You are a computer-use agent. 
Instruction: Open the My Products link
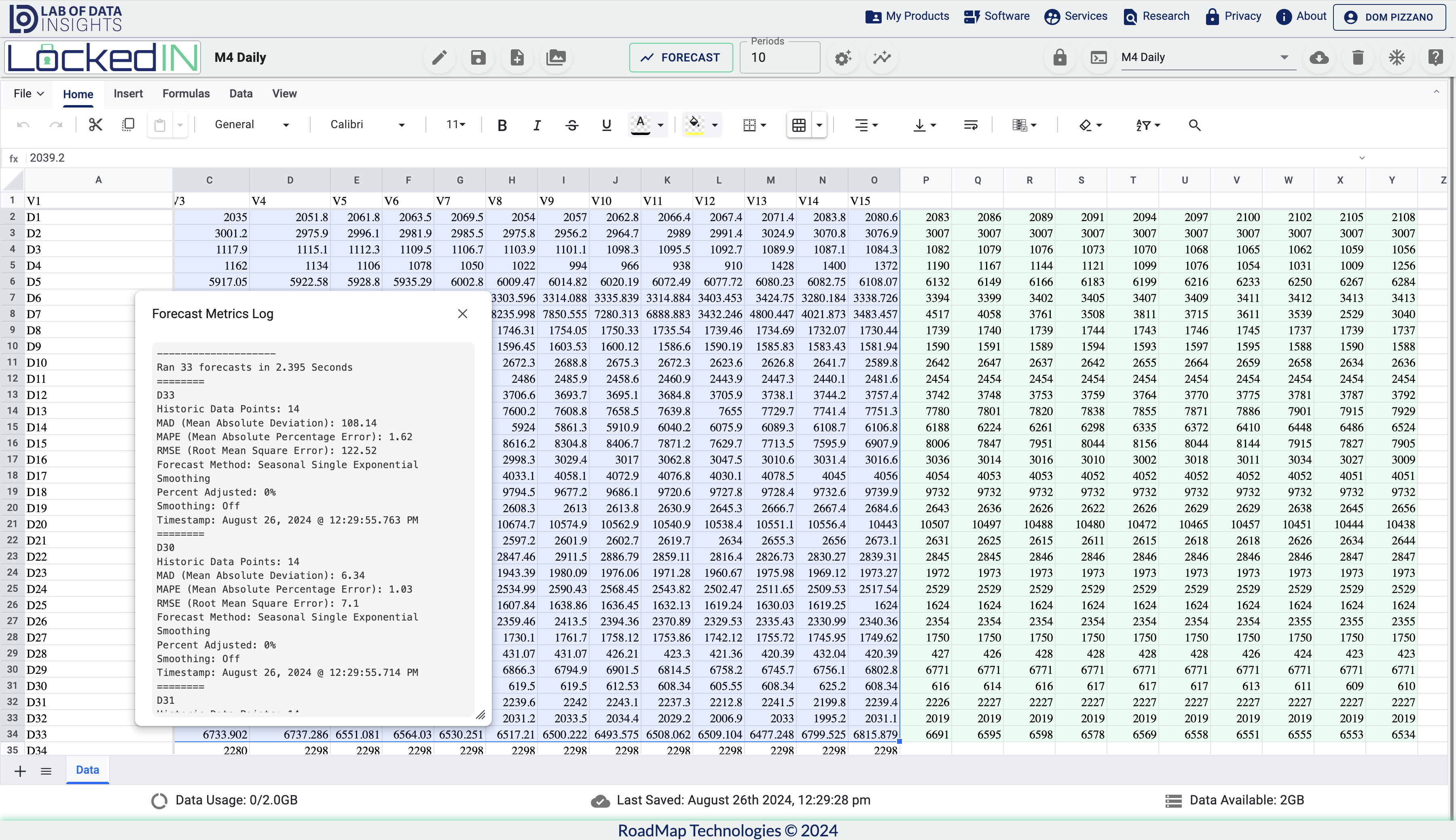907,16
